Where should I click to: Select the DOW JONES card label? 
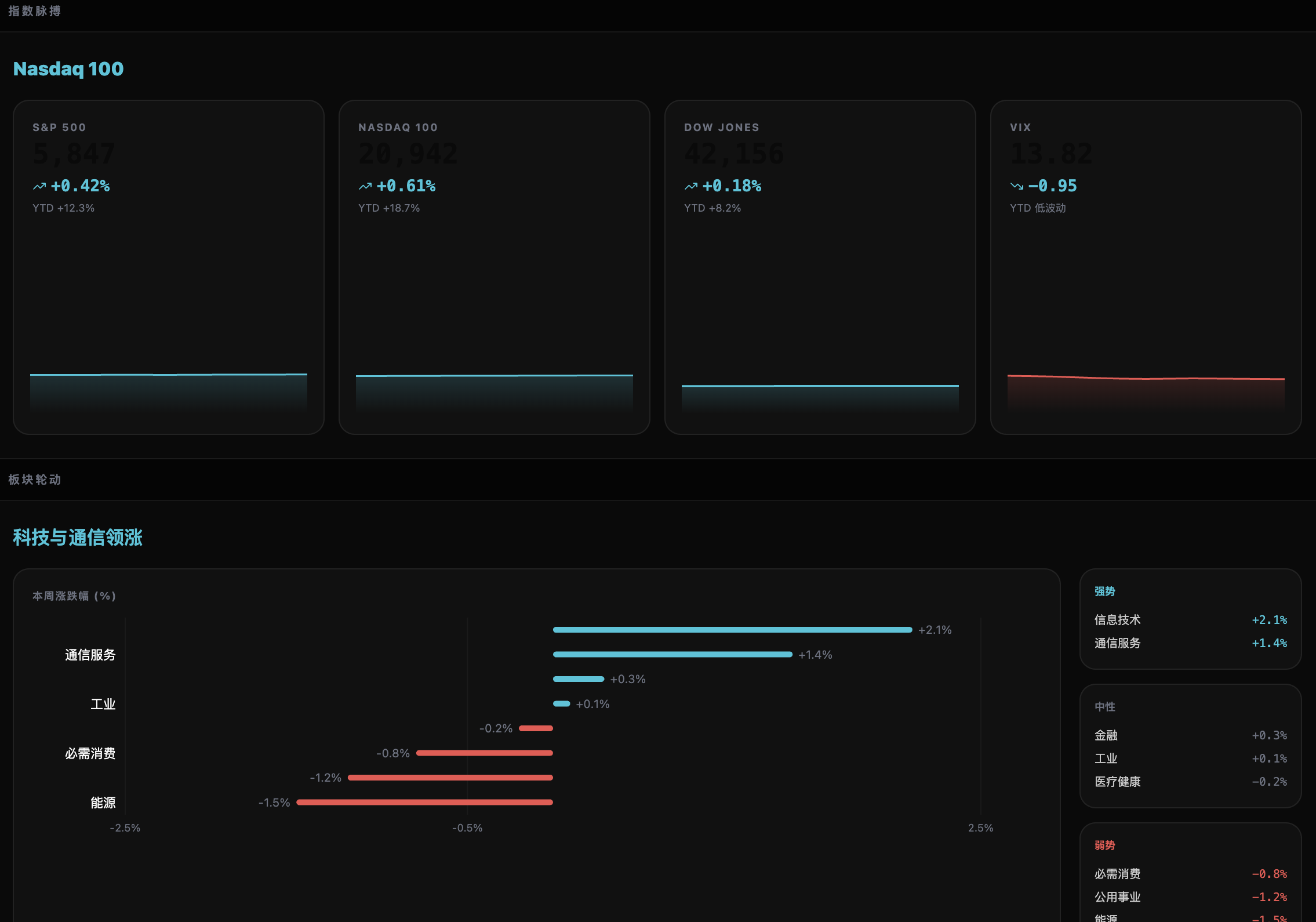pyautogui.click(x=722, y=128)
